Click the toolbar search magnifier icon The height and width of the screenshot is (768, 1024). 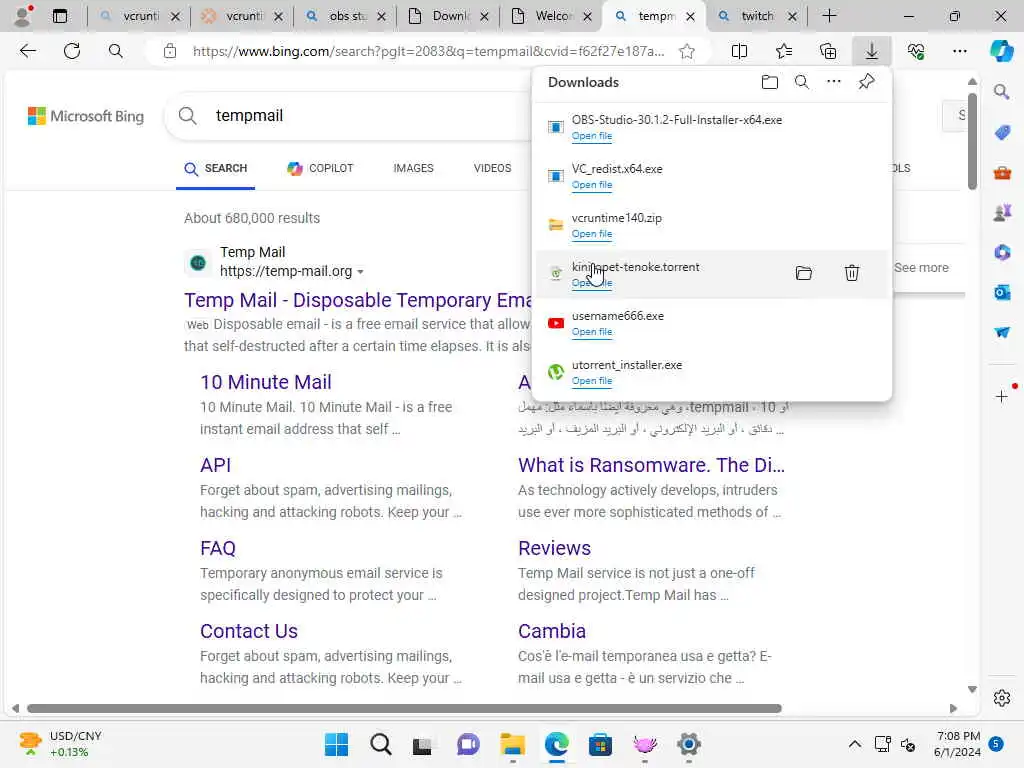[116, 51]
